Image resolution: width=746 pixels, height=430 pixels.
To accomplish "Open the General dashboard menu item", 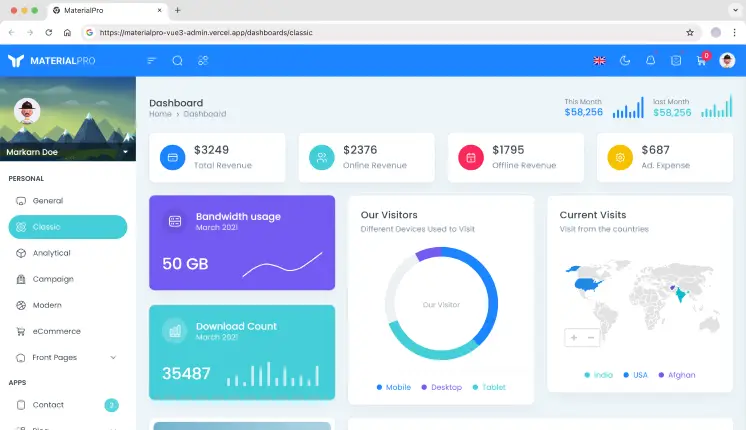I will point(68,201).
